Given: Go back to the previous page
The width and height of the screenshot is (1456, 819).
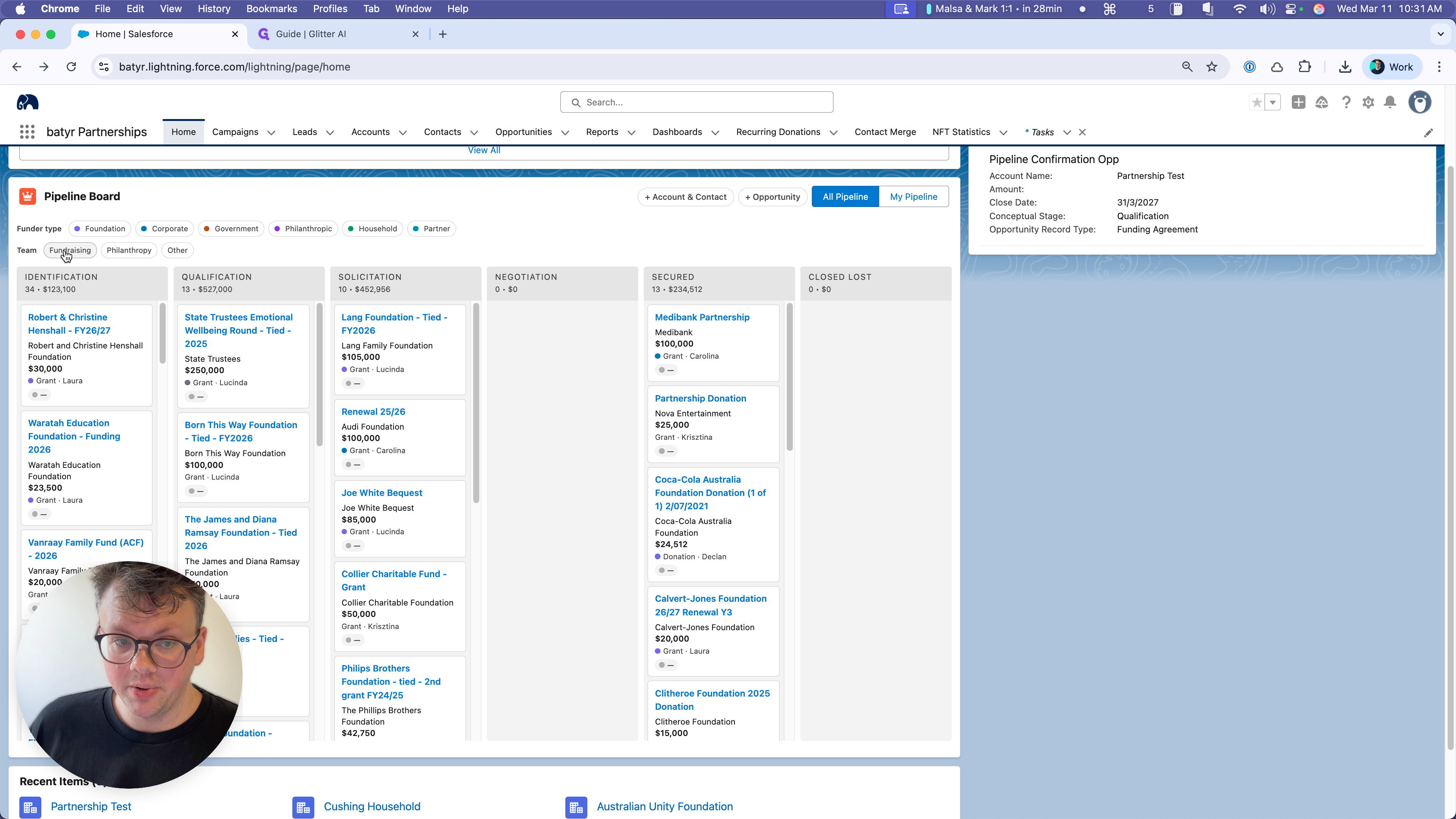Looking at the screenshot, I should [x=17, y=67].
